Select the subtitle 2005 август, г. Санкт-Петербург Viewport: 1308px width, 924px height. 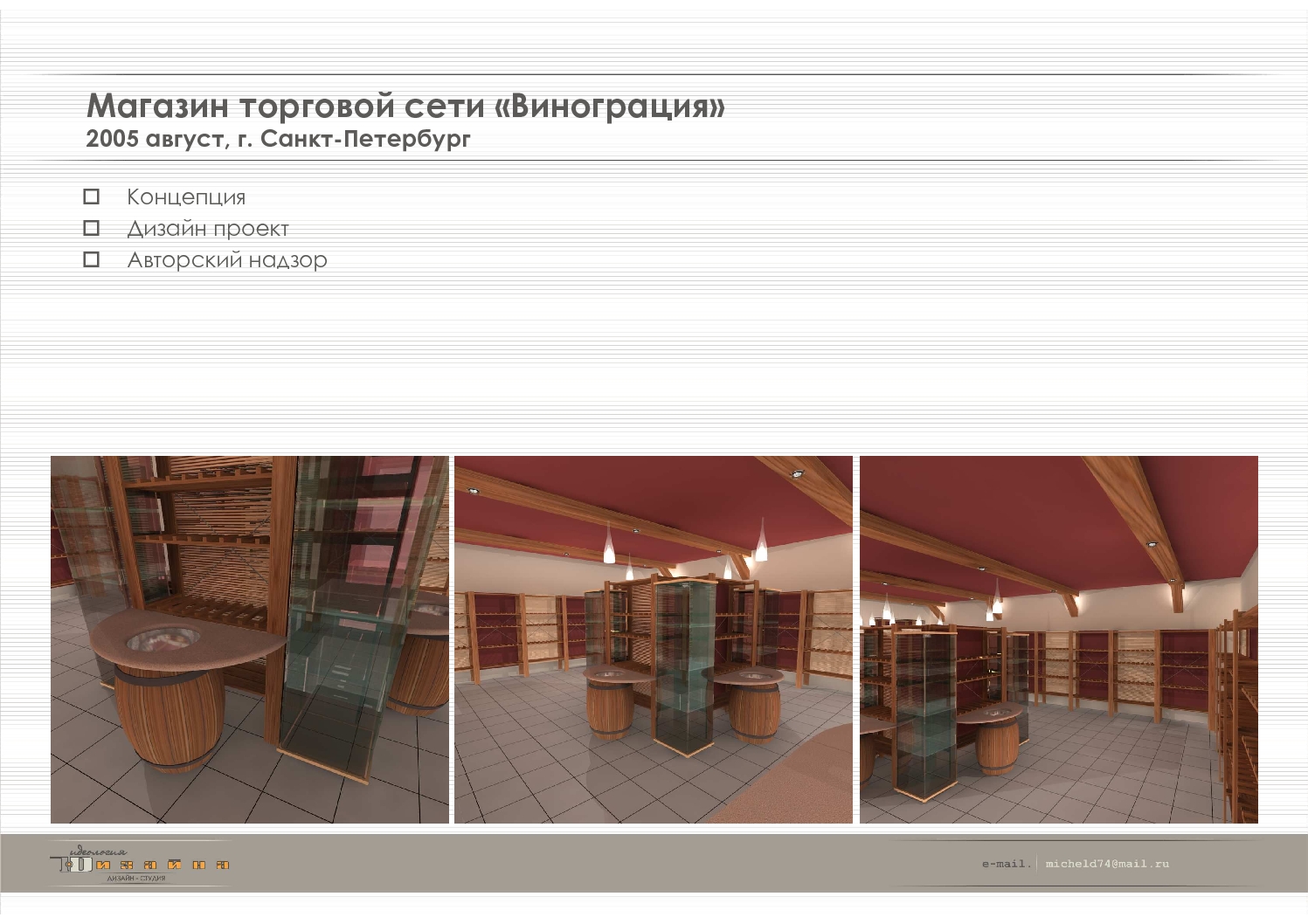[278, 139]
